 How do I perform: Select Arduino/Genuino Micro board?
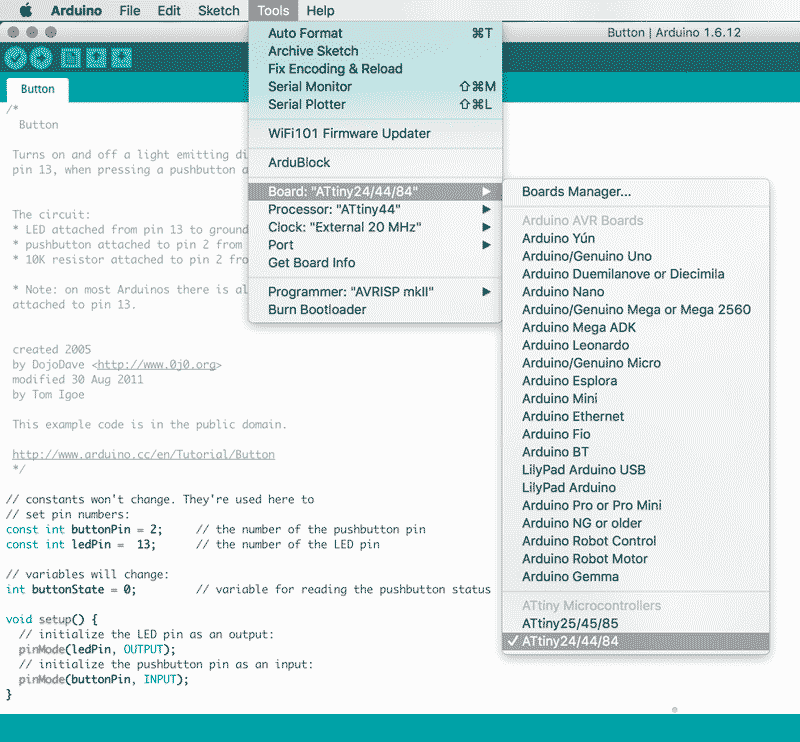coord(636,363)
